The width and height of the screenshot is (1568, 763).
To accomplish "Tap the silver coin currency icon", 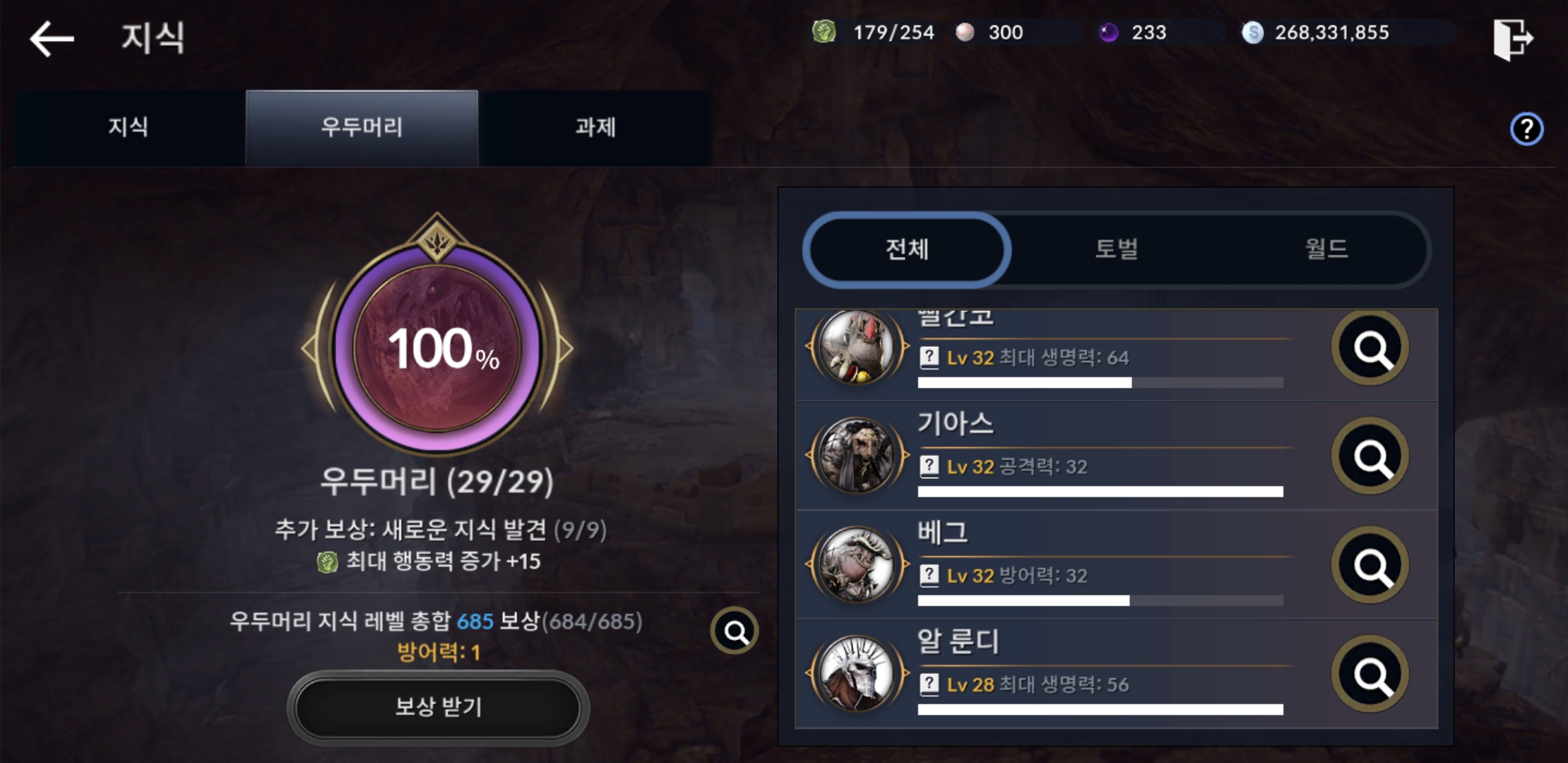I will click(x=1252, y=32).
